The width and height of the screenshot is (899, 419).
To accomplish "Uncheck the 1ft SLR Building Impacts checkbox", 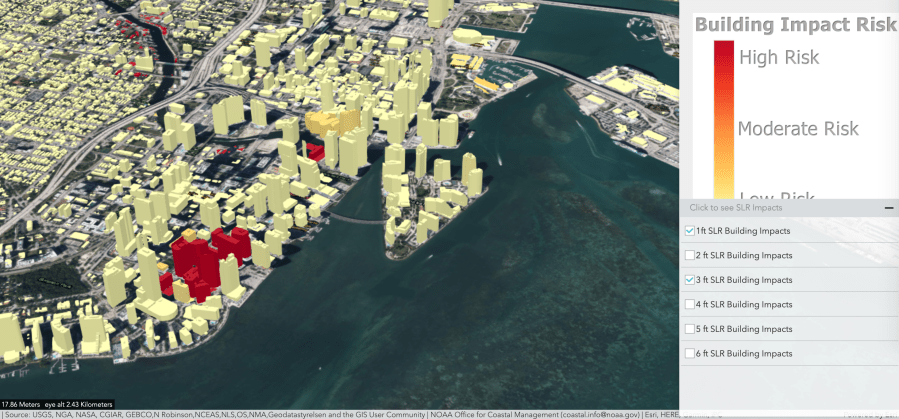I will 690,231.
